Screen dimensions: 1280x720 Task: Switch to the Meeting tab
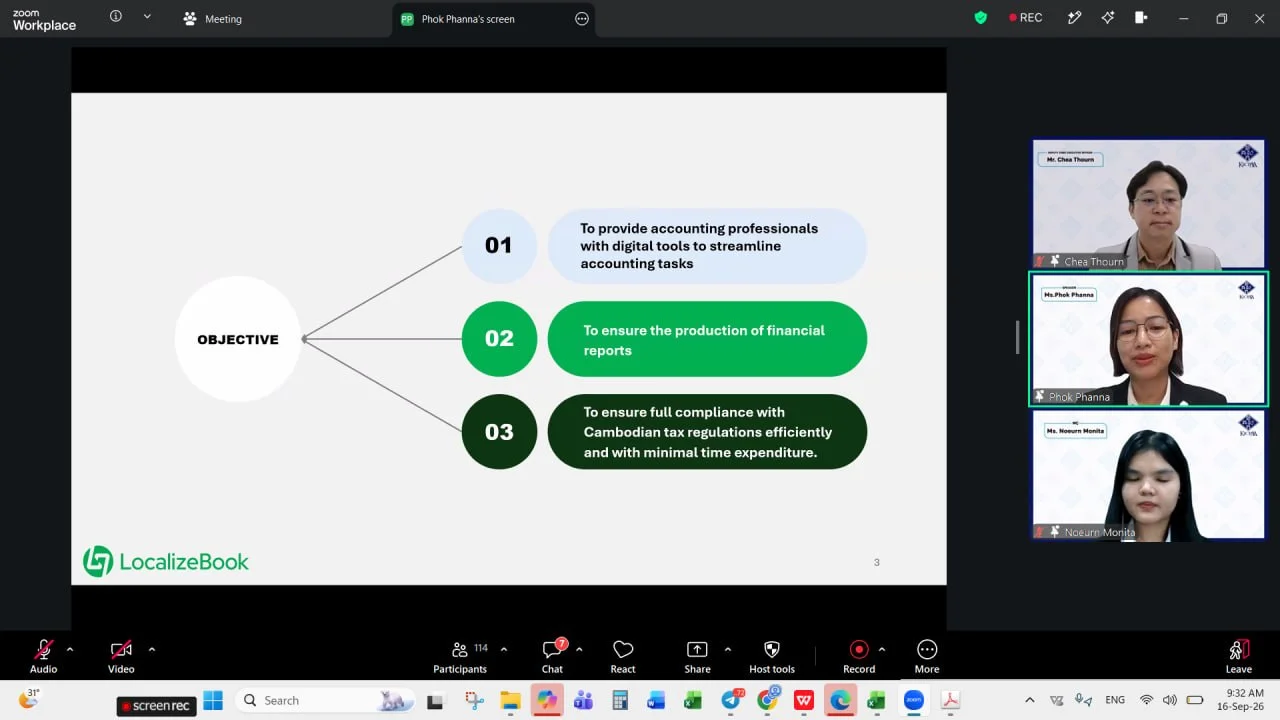tap(213, 19)
